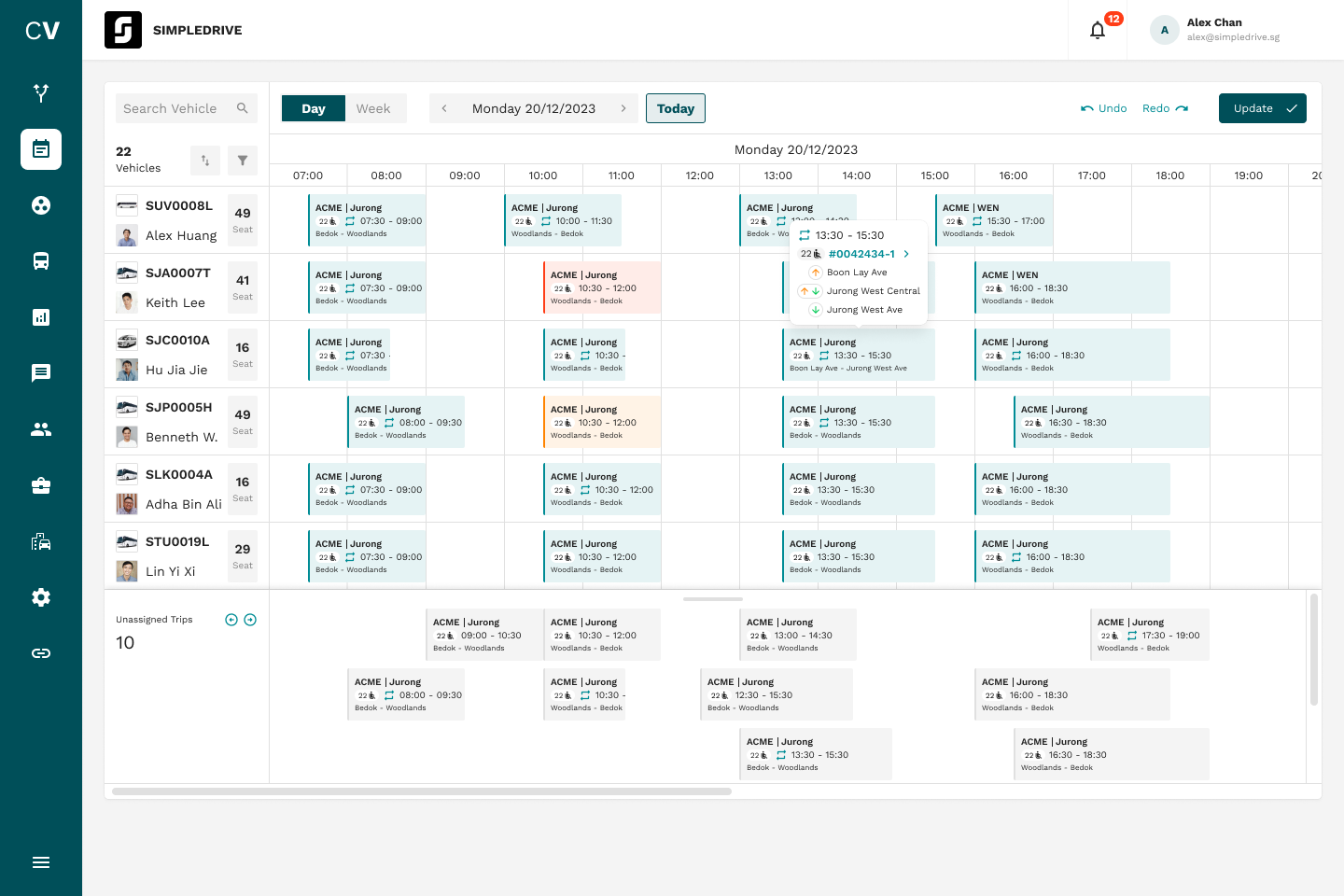Expand the hamburger menu at sidebar bottom
This screenshot has width=1344, height=896.
tap(41, 862)
